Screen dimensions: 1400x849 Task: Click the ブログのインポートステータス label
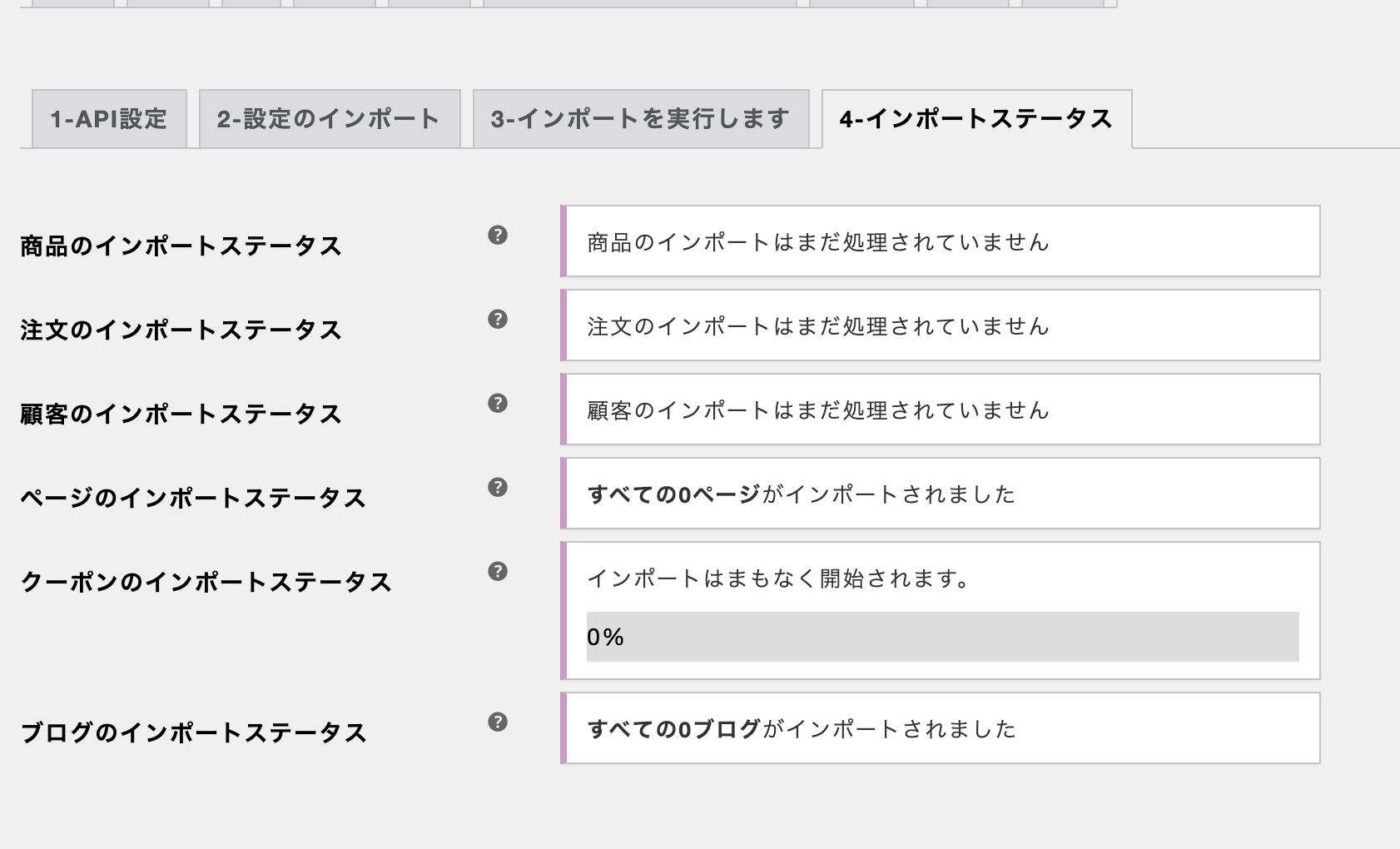click(x=193, y=732)
